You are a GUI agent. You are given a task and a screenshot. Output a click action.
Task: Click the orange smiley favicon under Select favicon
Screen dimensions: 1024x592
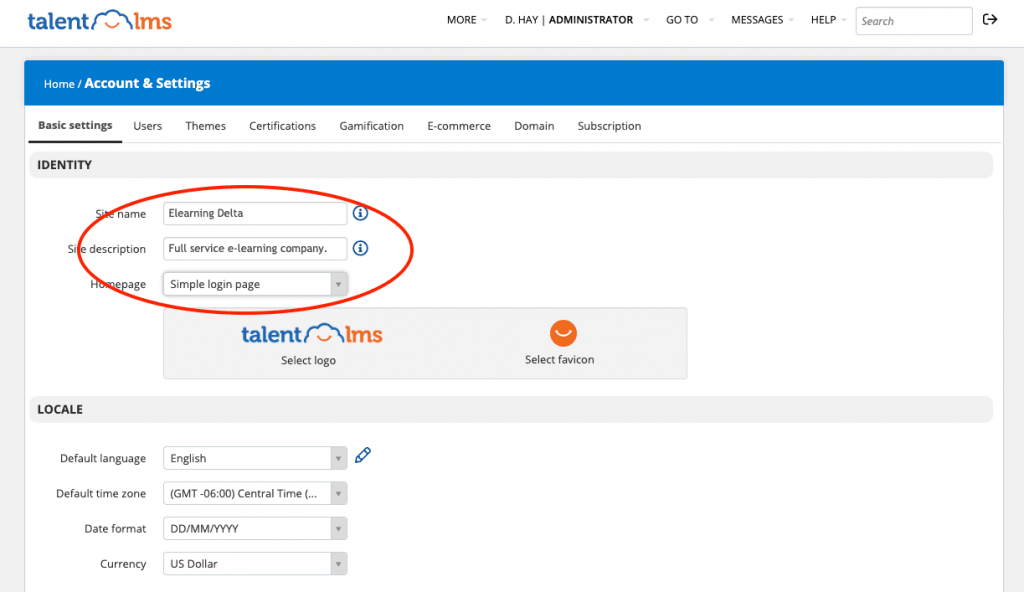pyautogui.click(x=562, y=333)
